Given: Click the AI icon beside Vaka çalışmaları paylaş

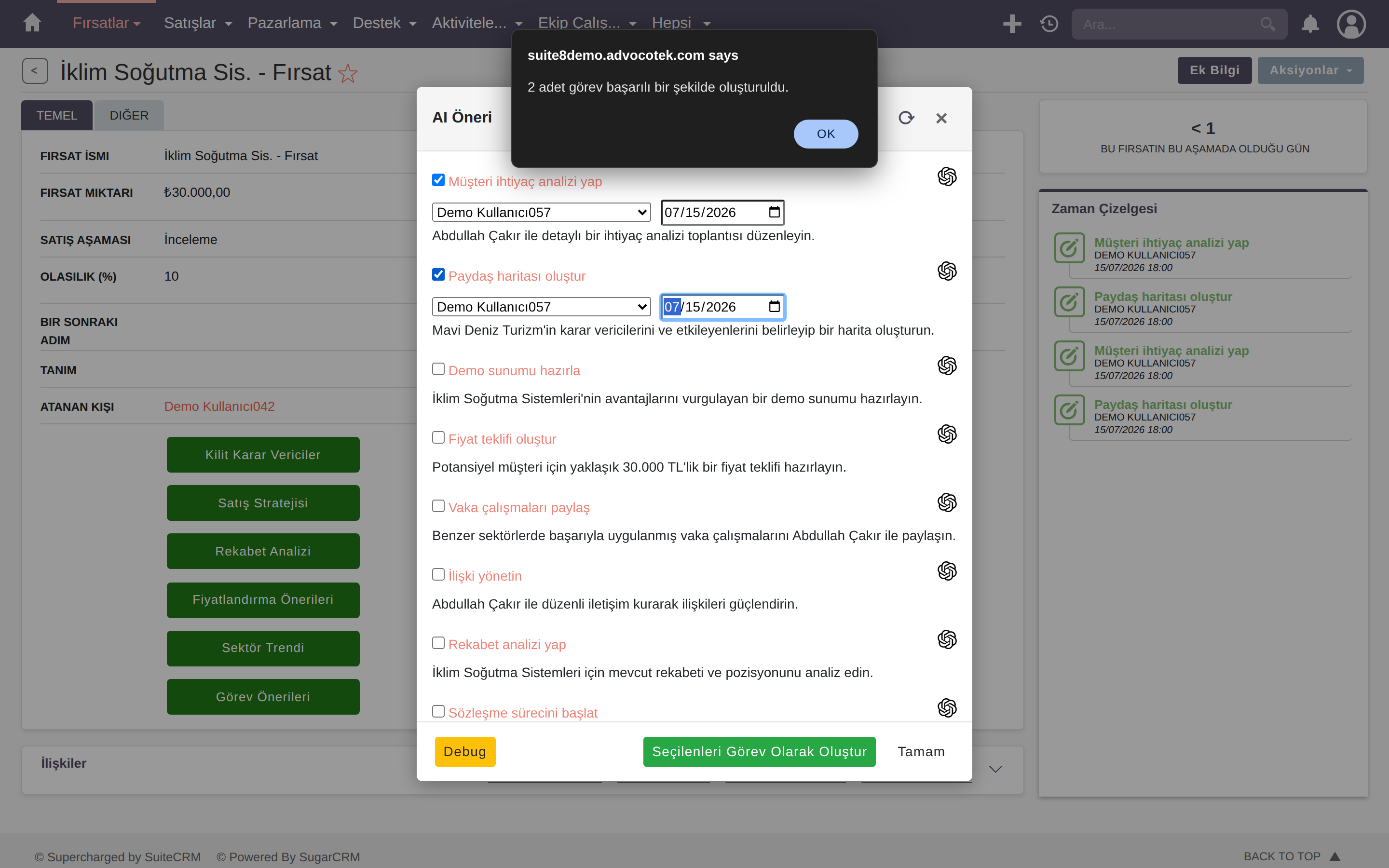Looking at the screenshot, I should (x=947, y=502).
